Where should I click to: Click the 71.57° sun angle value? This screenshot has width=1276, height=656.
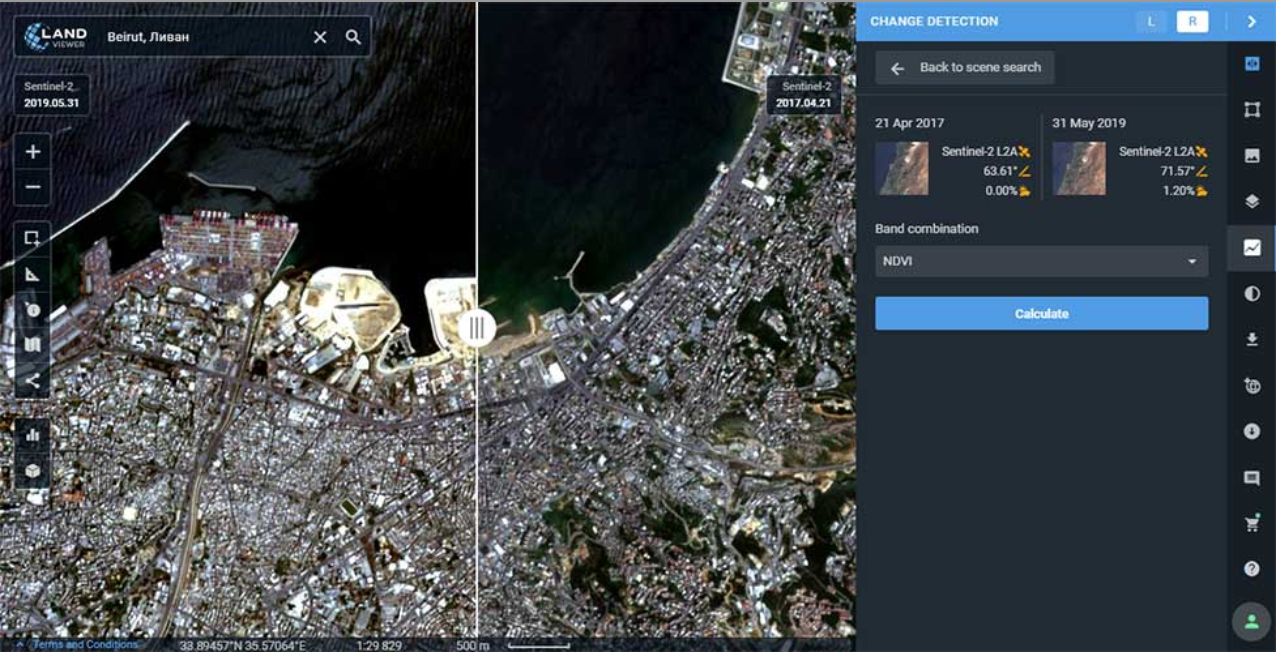[1176, 171]
